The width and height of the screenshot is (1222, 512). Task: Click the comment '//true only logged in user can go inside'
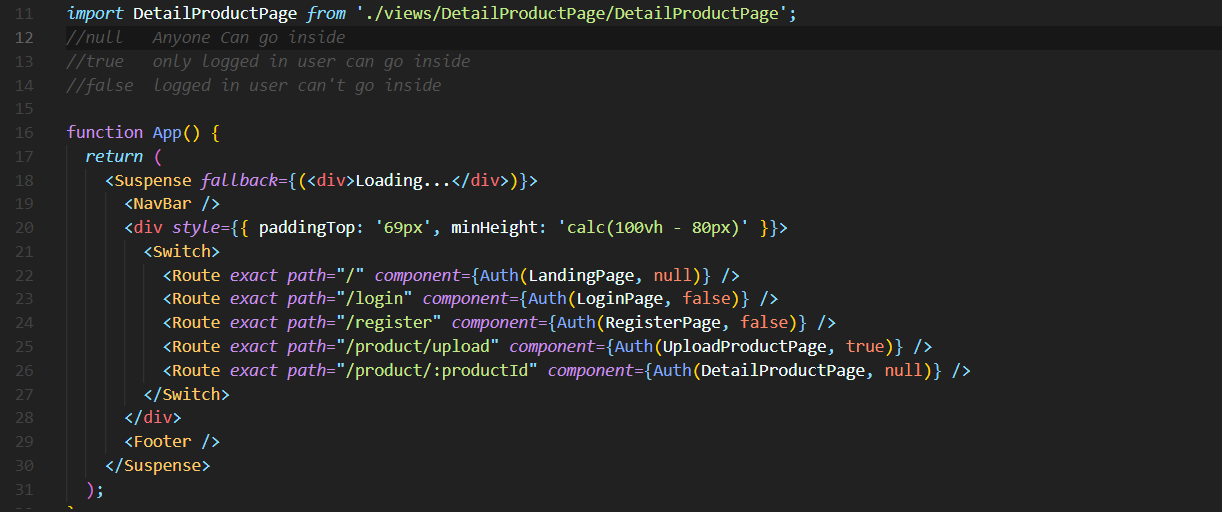[x=268, y=62]
